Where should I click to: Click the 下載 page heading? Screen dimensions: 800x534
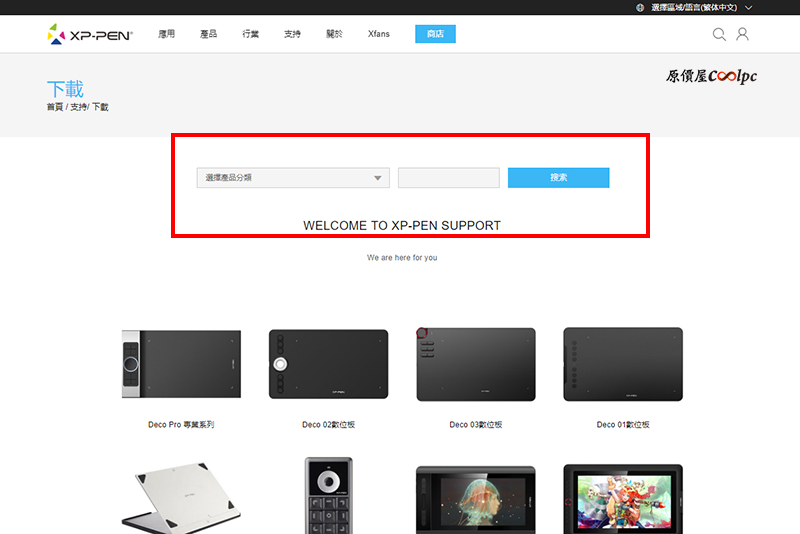click(x=65, y=89)
